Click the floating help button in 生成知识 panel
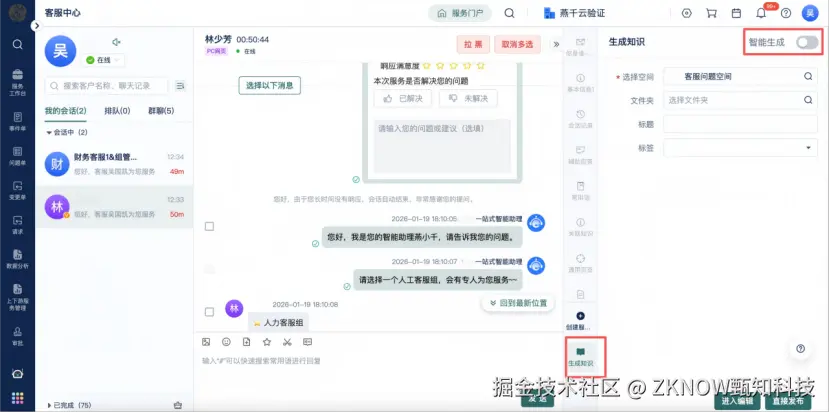Screen dimensions: 829x413 (800, 348)
